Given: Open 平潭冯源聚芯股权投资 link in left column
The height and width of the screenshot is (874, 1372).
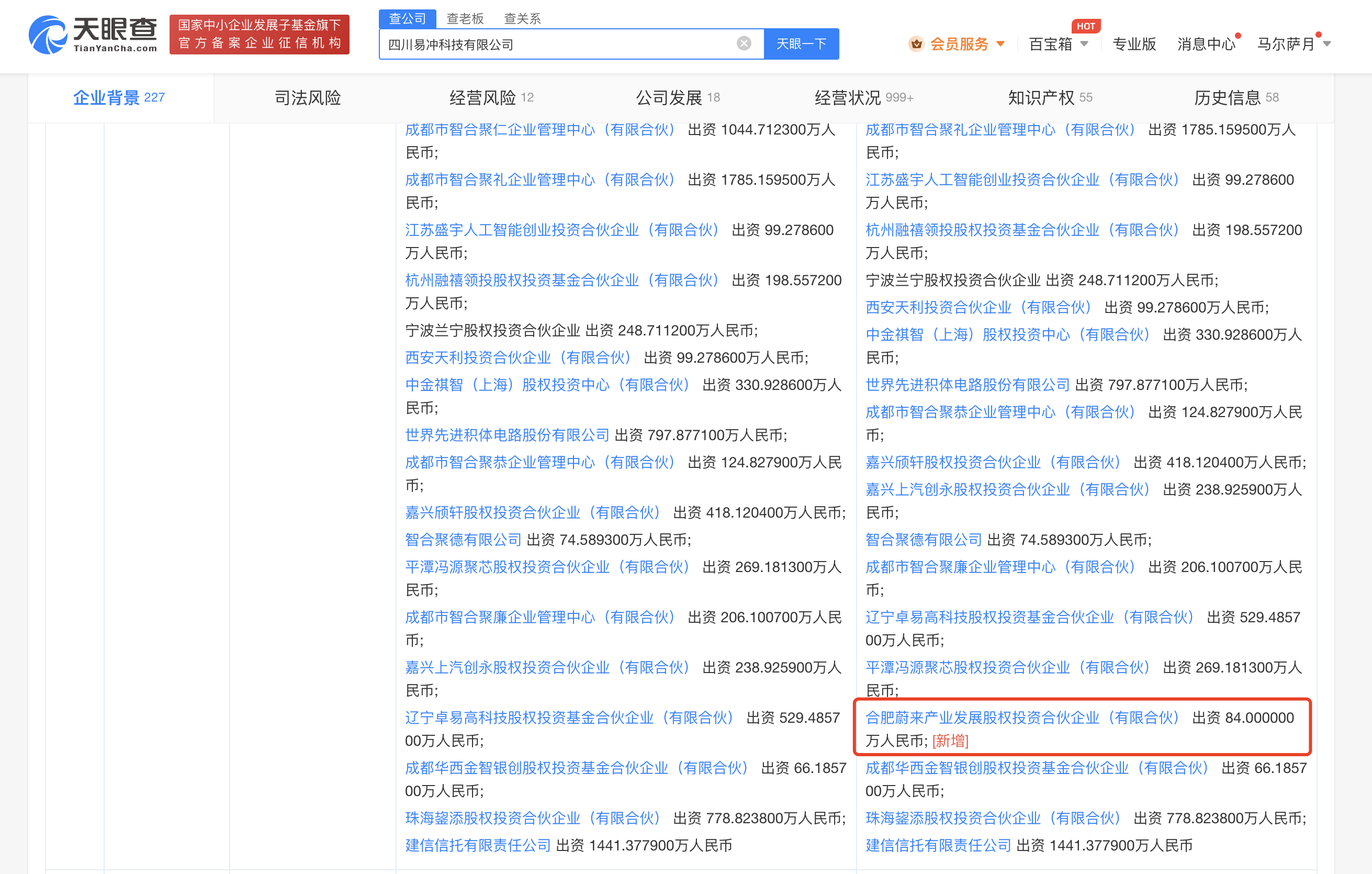Looking at the screenshot, I should tap(547, 567).
